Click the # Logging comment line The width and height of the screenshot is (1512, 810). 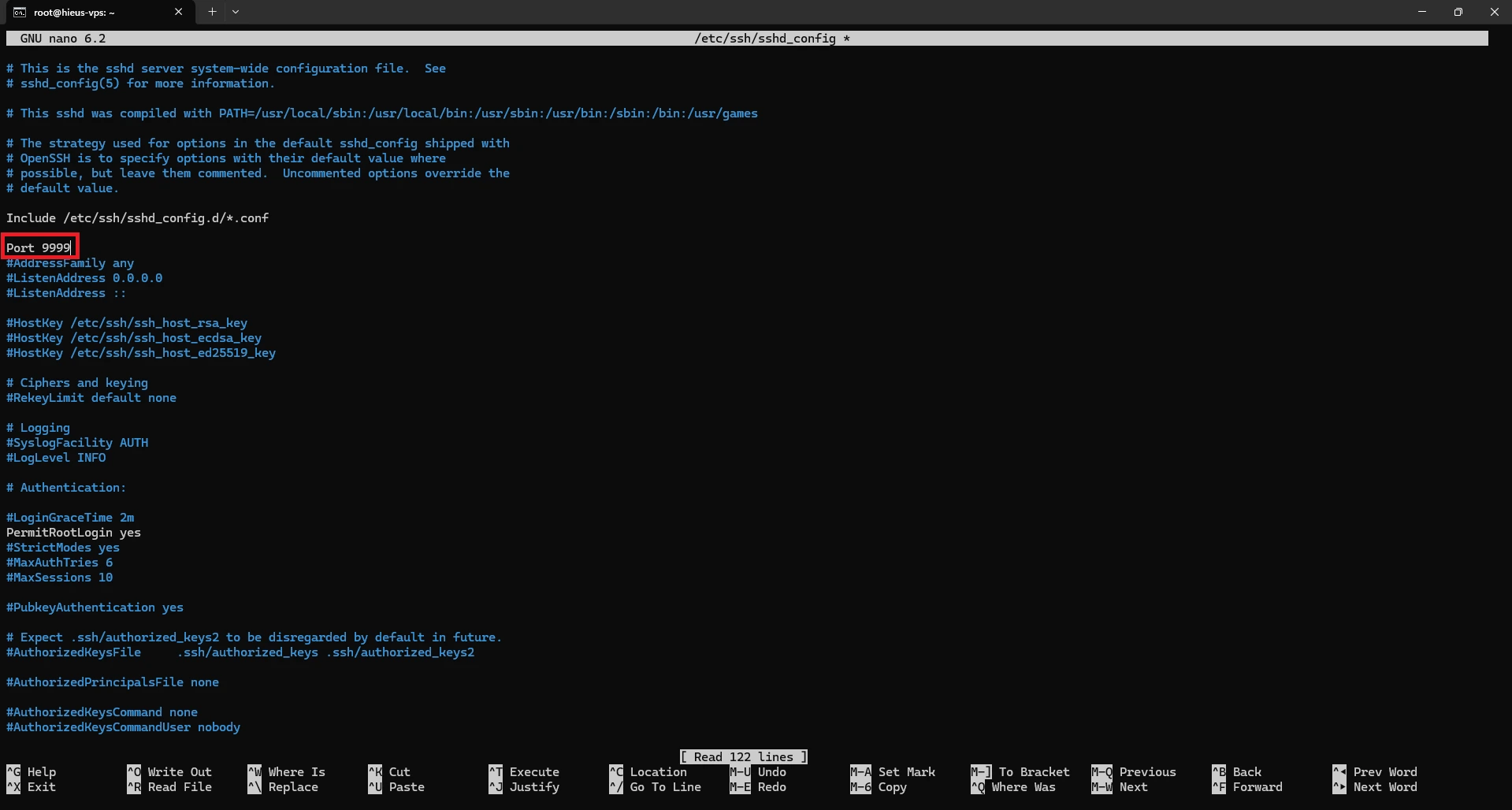(38, 428)
